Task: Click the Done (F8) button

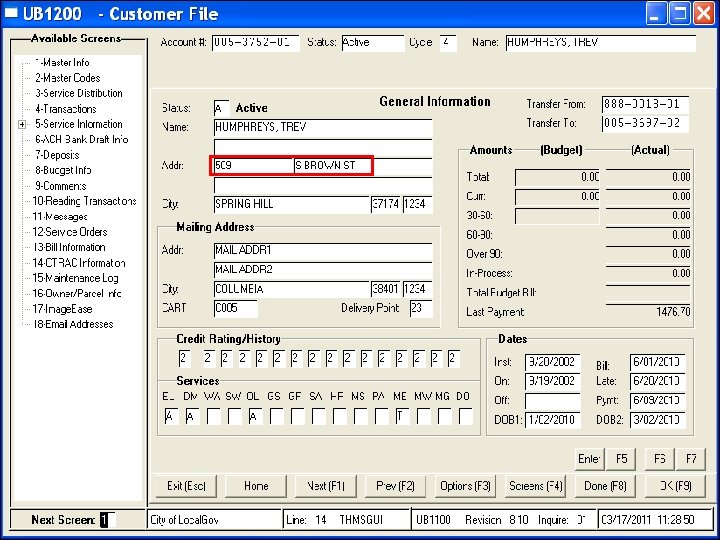Action: [604, 486]
